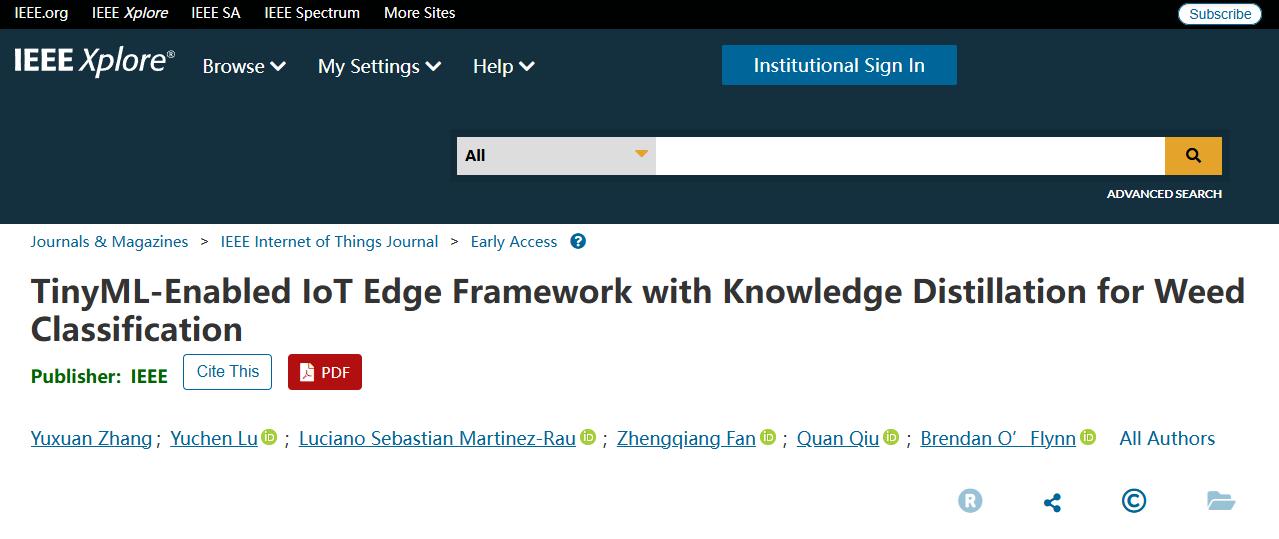Viewport: 1279px width, 539px height.
Task: Click Brendan O'Flynn's ORCID icon
Action: [x=1088, y=437]
